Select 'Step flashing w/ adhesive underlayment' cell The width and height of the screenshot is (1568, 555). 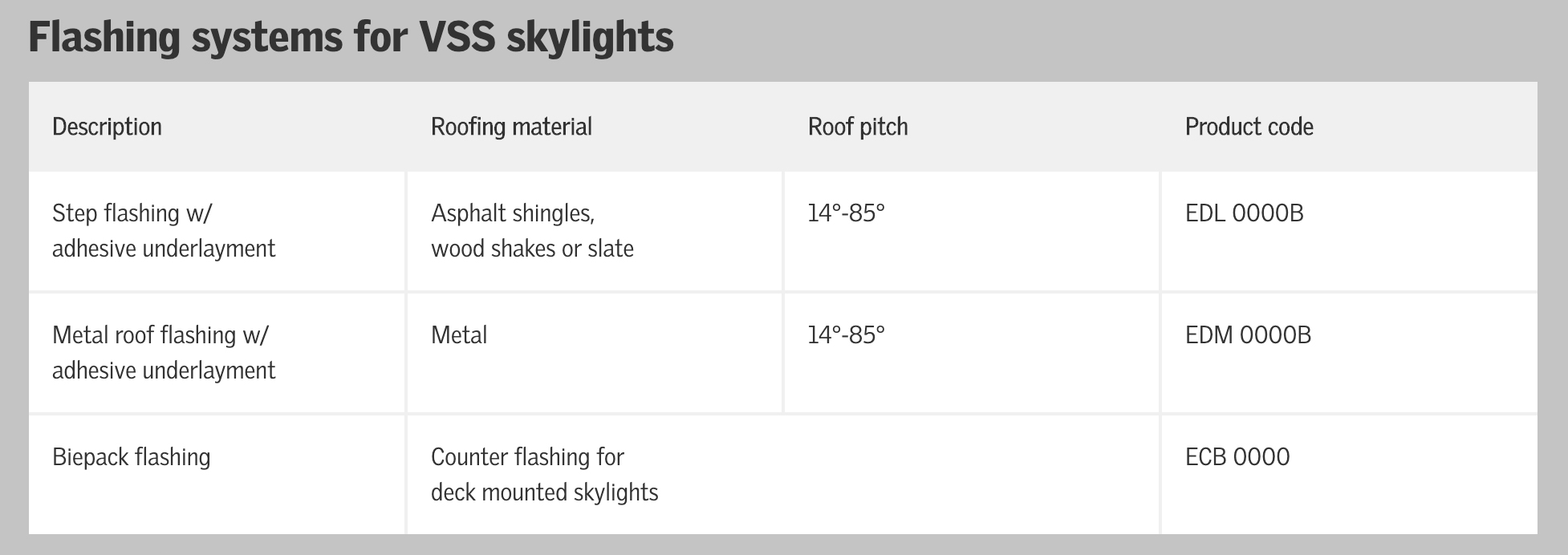[x=164, y=231]
